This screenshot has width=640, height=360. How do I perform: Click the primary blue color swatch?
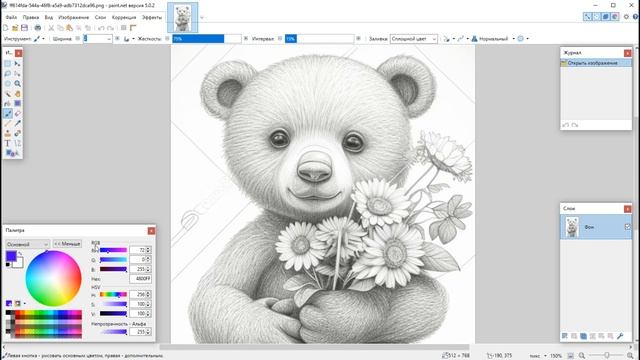tap(11, 256)
